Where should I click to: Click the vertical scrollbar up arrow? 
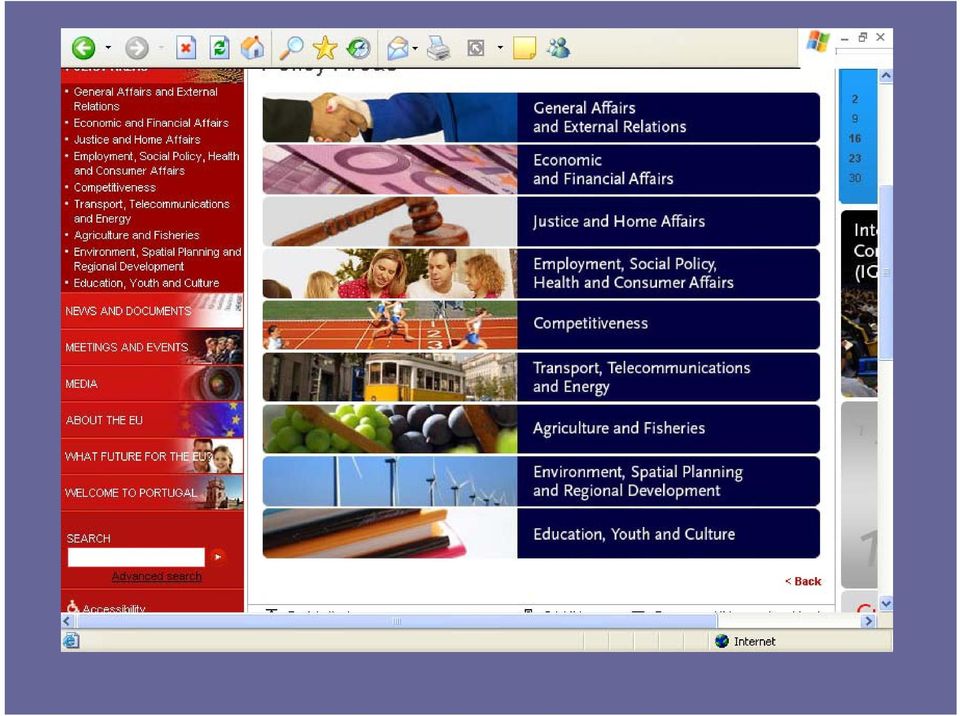(886, 76)
